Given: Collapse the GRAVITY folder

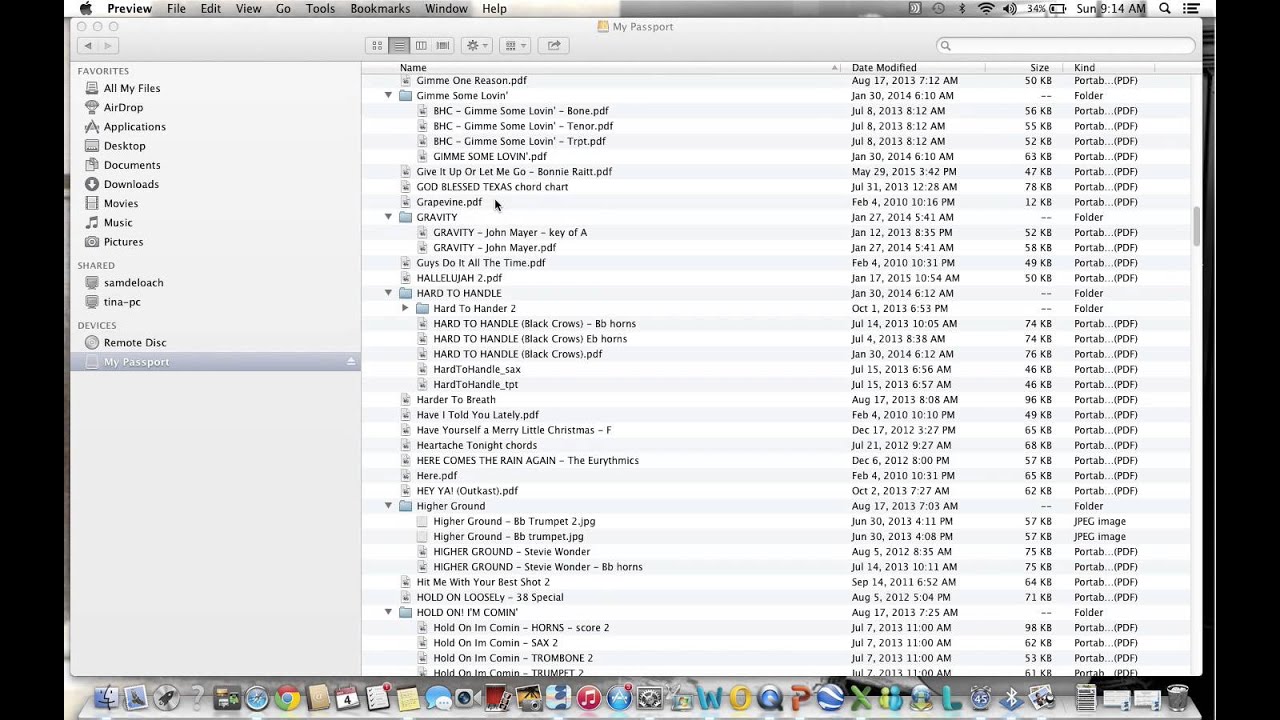Looking at the screenshot, I should pyautogui.click(x=388, y=217).
